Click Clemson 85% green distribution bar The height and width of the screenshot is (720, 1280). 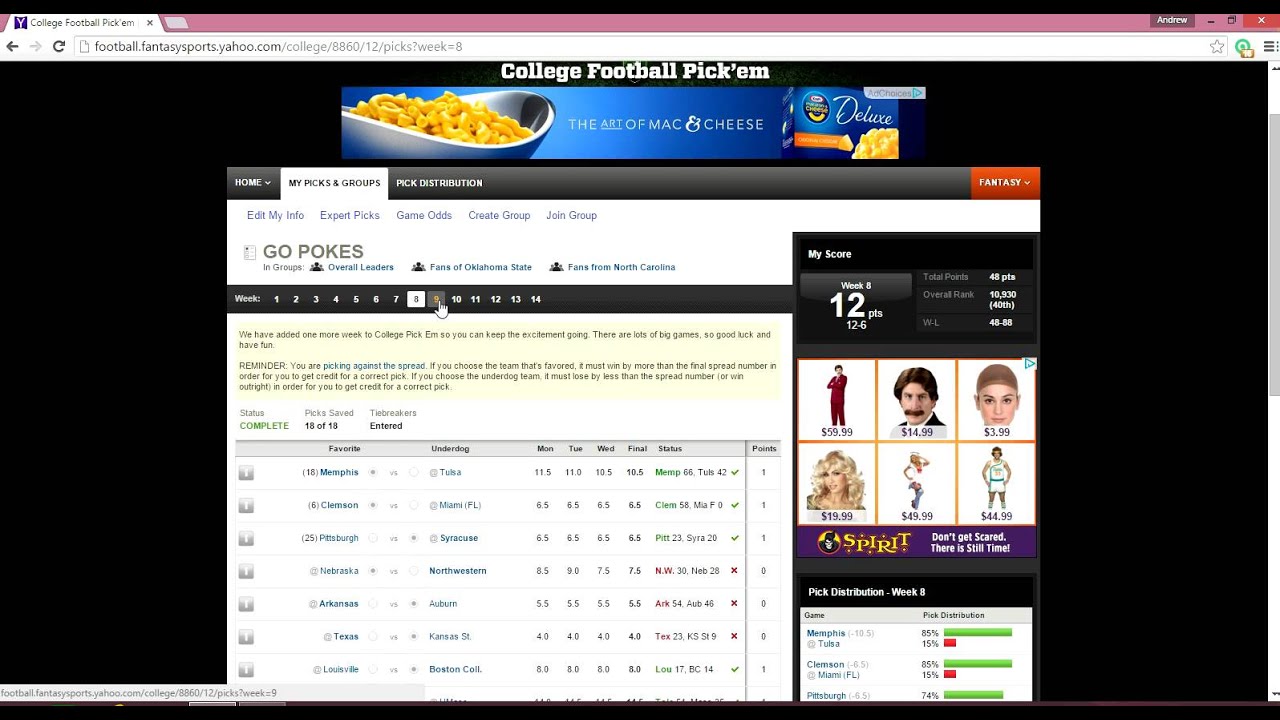pos(978,664)
